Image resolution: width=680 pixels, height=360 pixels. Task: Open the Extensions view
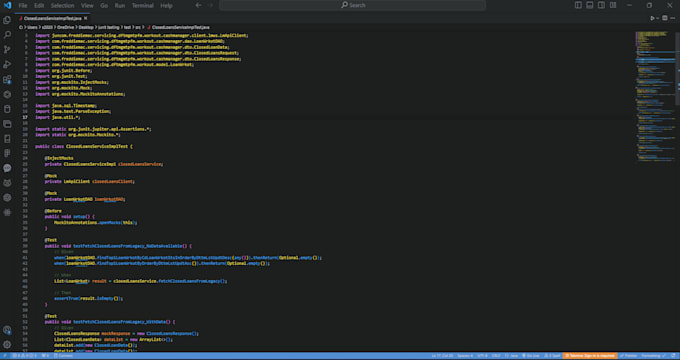pyautogui.click(x=7, y=79)
